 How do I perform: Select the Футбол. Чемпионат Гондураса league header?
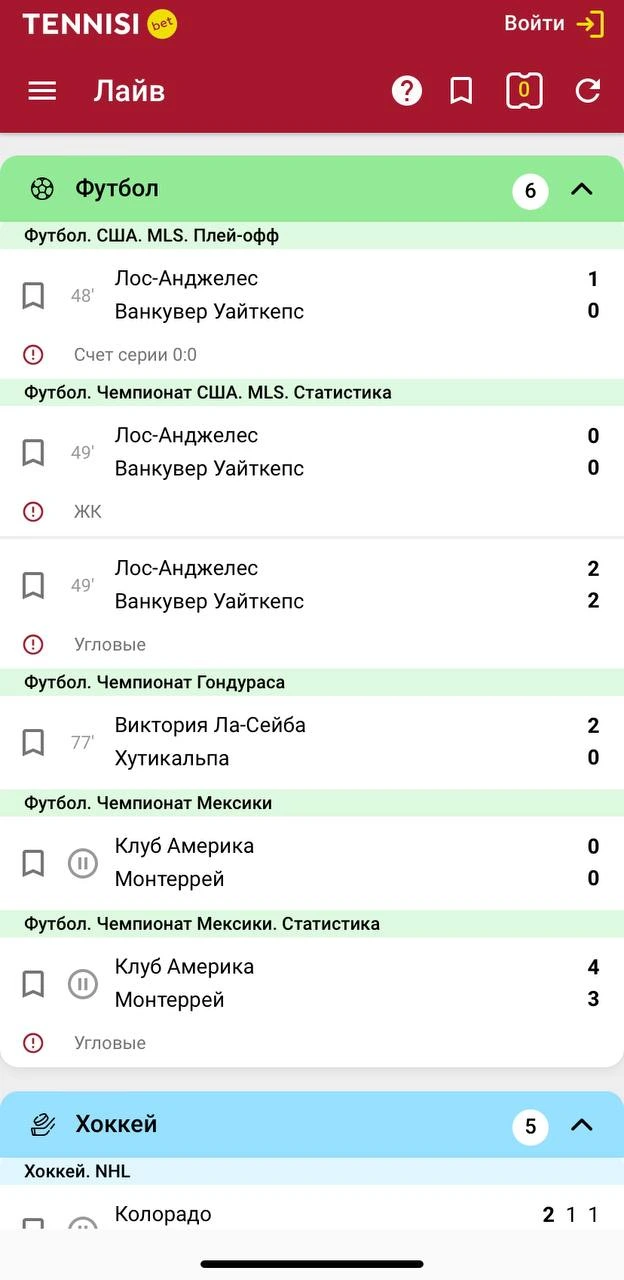[x=312, y=681]
